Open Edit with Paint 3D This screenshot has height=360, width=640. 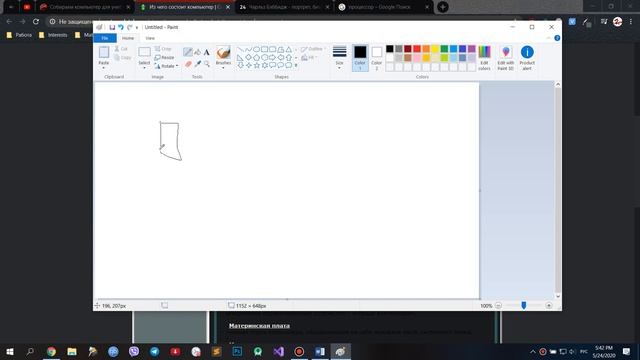click(x=506, y=58)
